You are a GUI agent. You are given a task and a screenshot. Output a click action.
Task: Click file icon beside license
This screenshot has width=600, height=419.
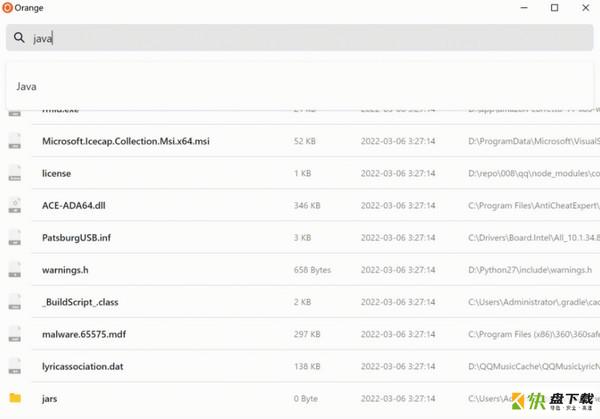(x=15, y=173)
